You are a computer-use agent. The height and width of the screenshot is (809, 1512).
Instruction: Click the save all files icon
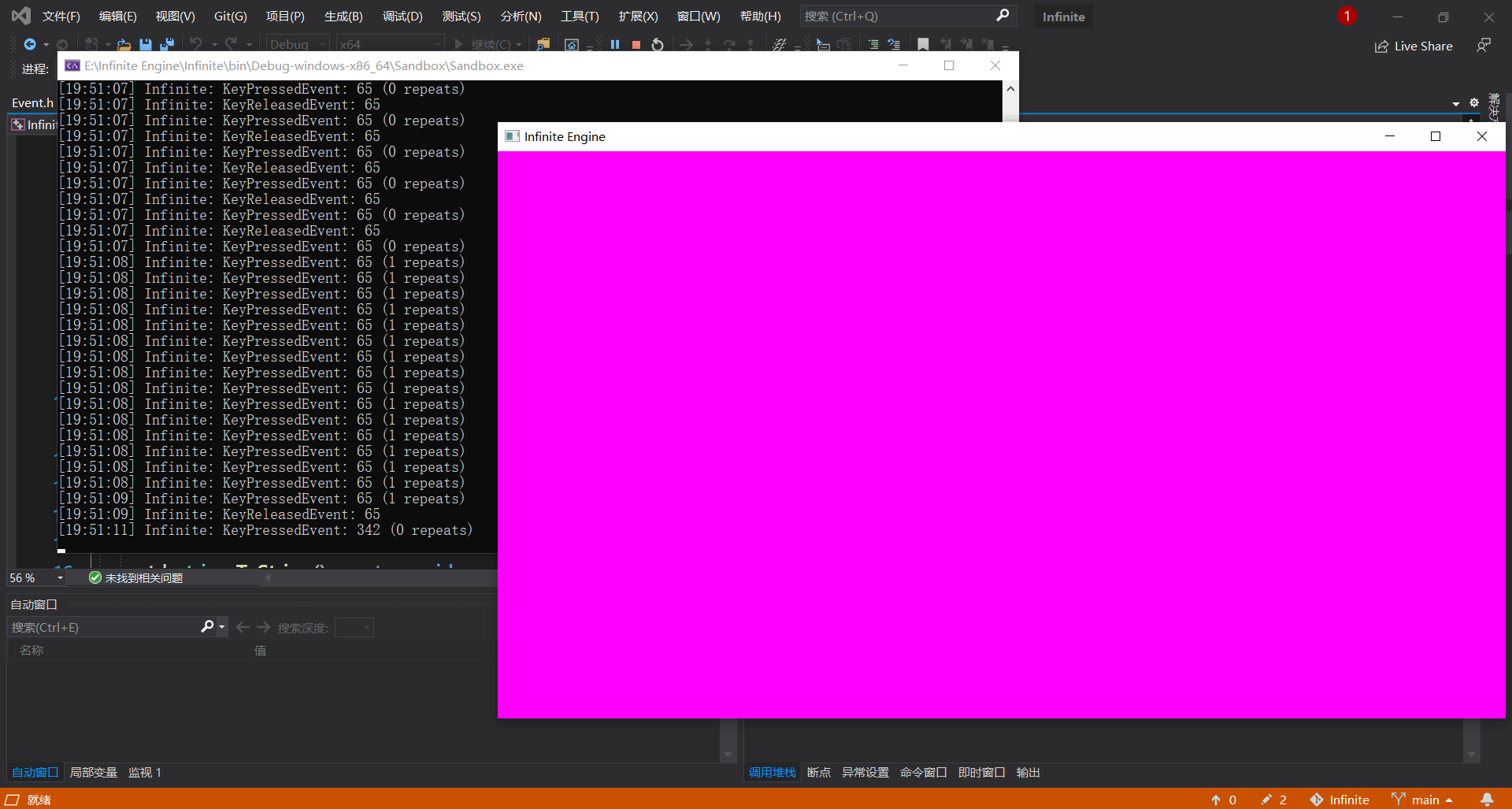click(x=167, y=45)
